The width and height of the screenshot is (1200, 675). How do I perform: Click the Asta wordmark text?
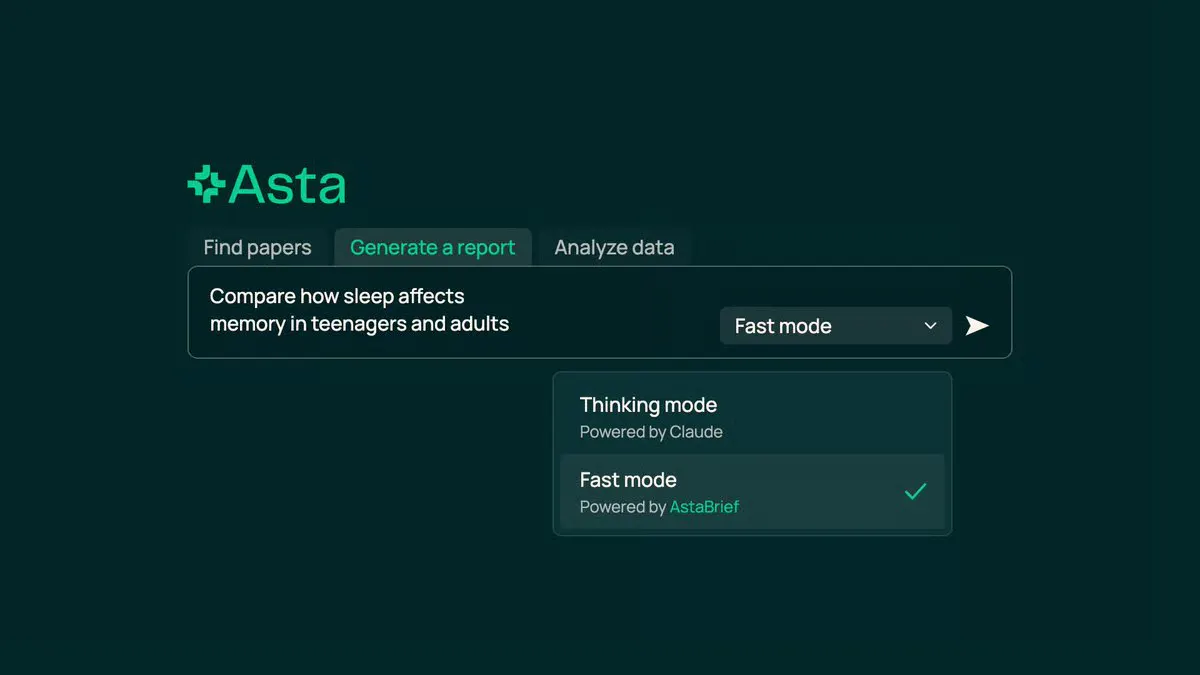(288, 185)
